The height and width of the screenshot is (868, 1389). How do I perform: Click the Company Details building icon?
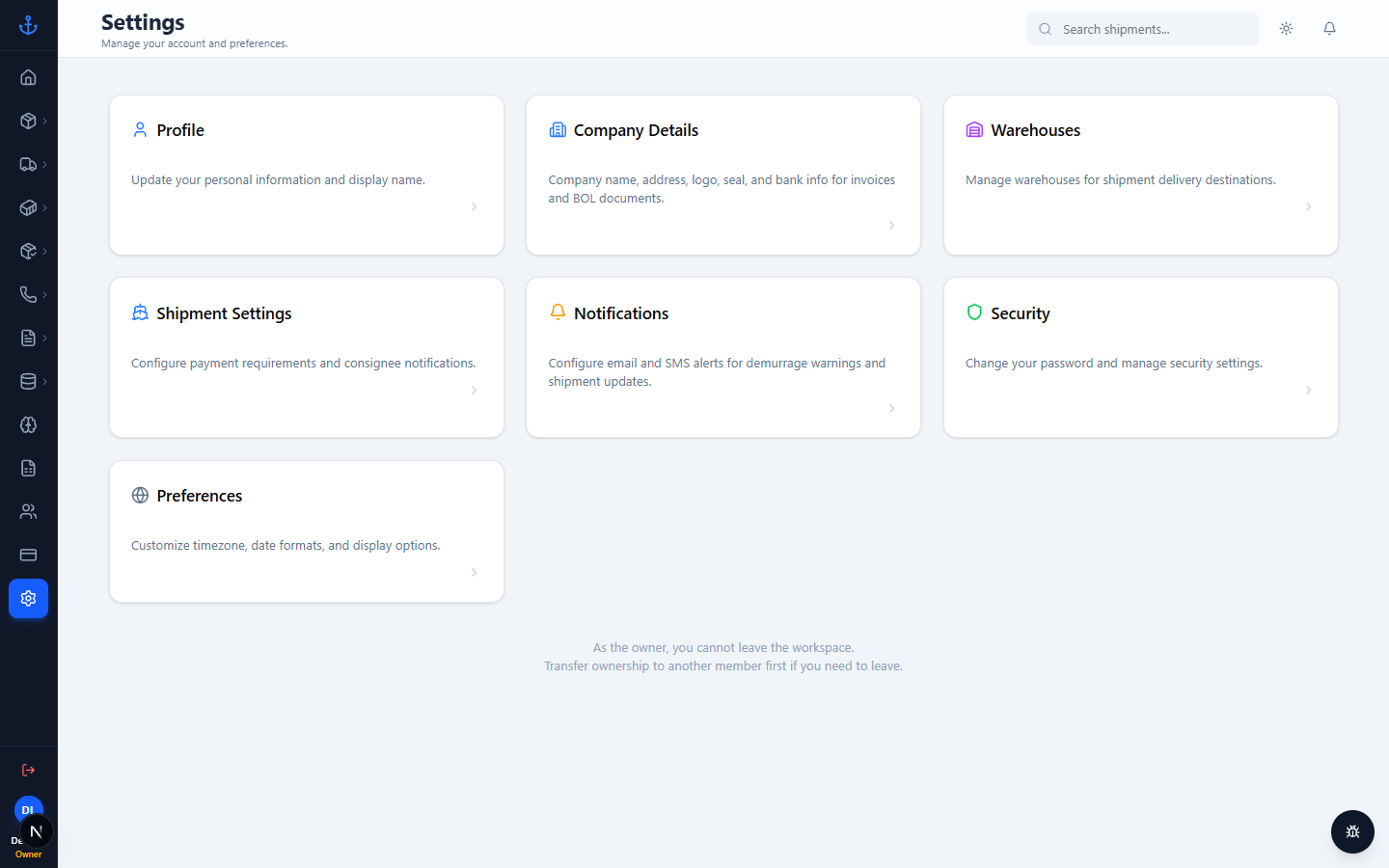click(x=558, y=129)
